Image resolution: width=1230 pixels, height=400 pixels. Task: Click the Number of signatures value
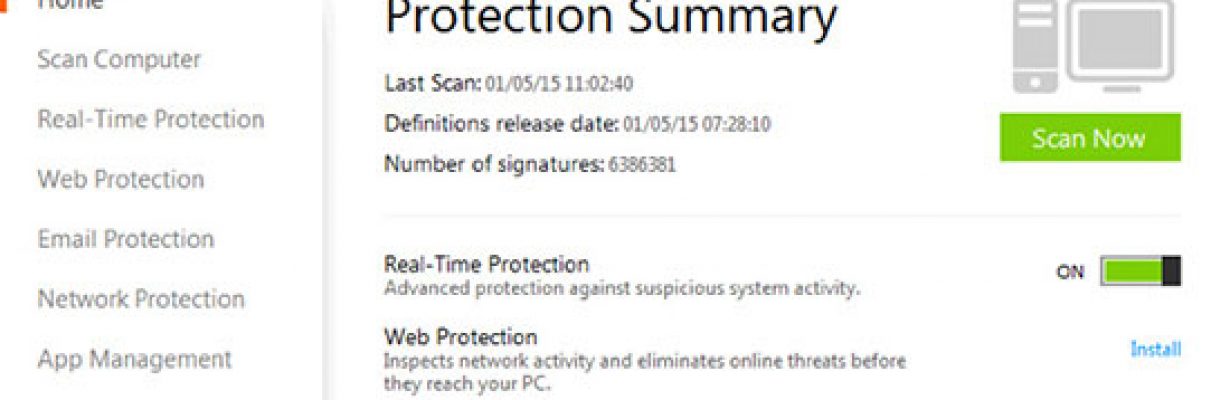642,164
